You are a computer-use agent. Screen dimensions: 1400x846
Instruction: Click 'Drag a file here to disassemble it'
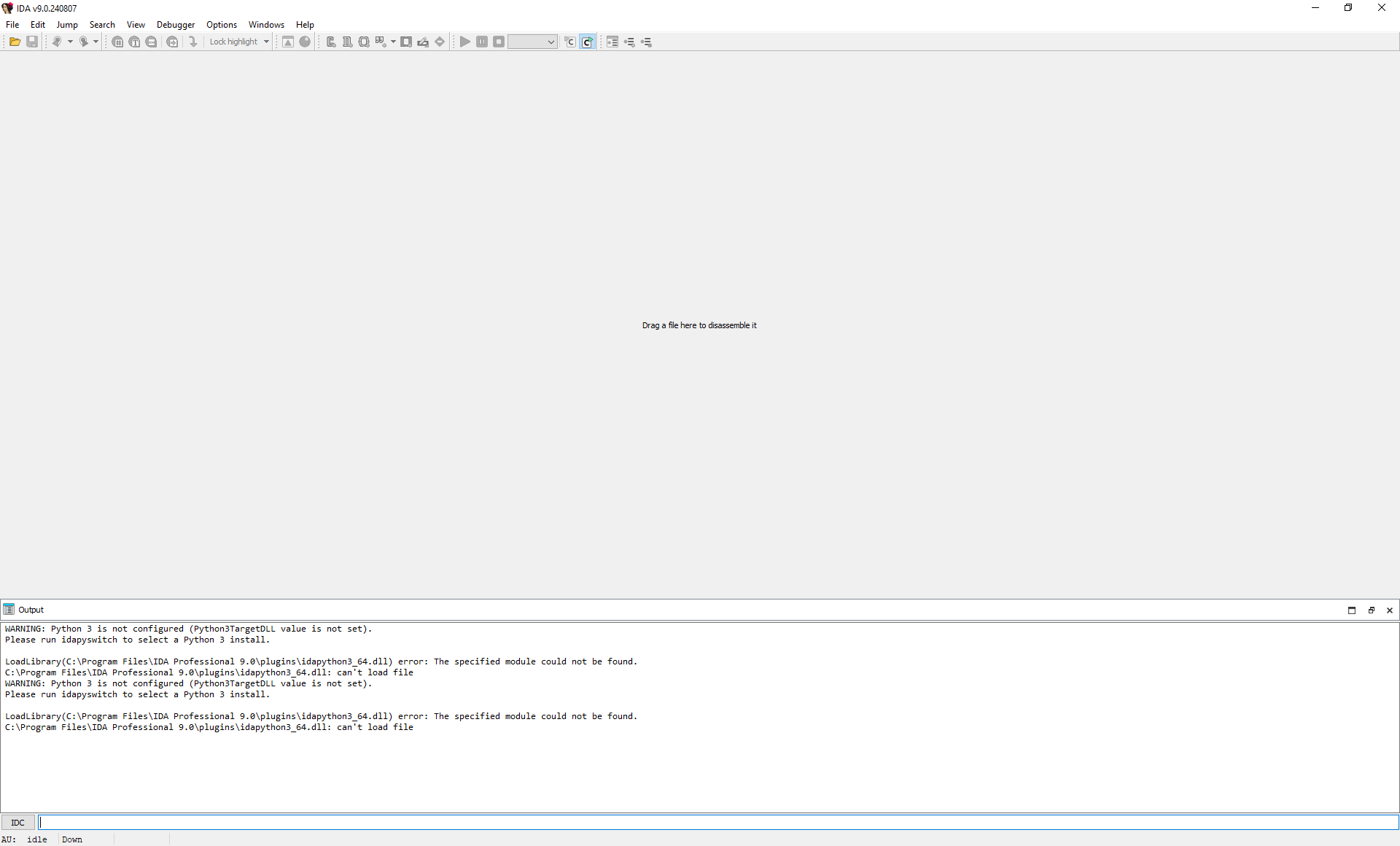point(699,325)
